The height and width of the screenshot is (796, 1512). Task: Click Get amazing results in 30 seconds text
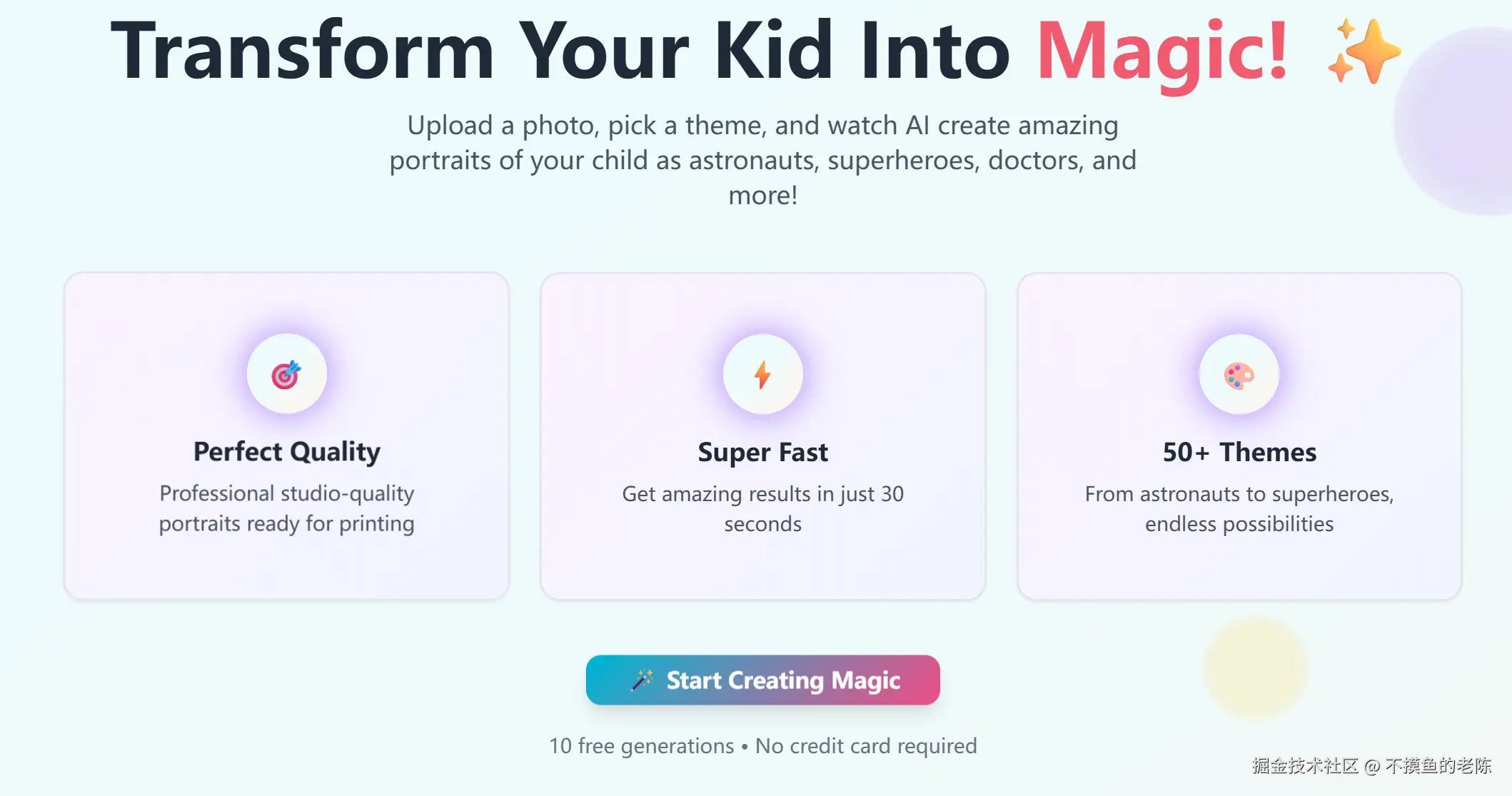763,508
